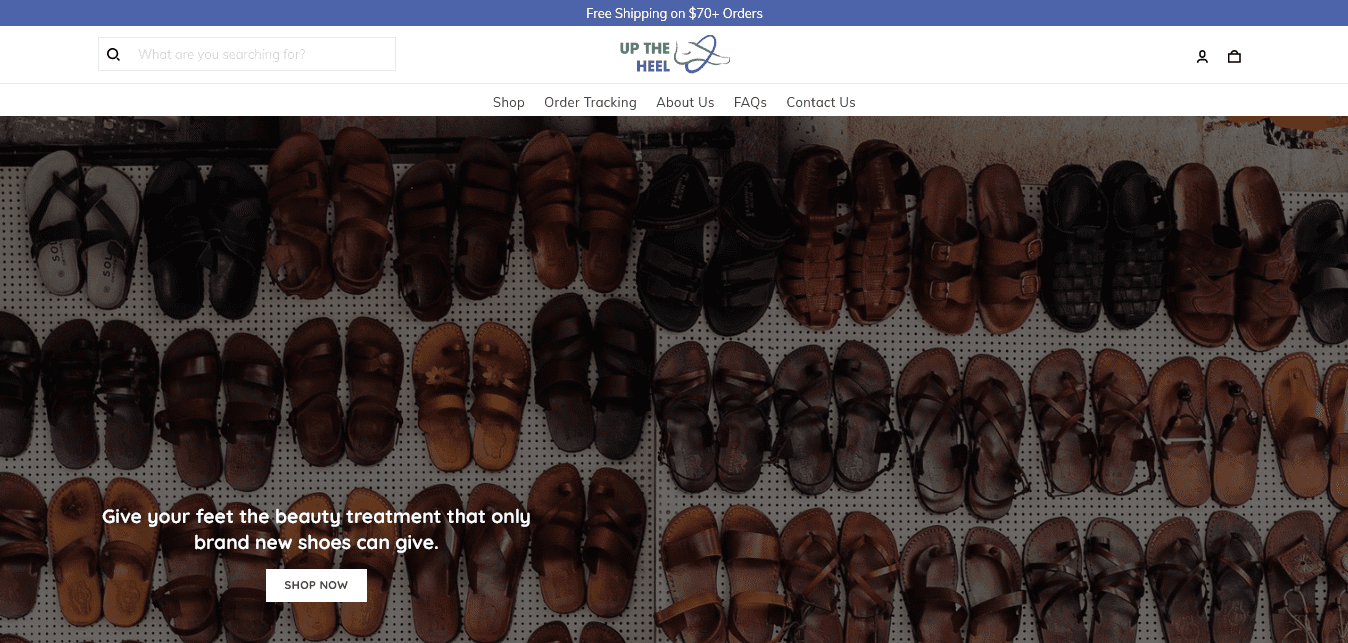This screenshot has width=1348, height=643.
Task: Click the Up The Heel logo
Action: pos(674,55)
